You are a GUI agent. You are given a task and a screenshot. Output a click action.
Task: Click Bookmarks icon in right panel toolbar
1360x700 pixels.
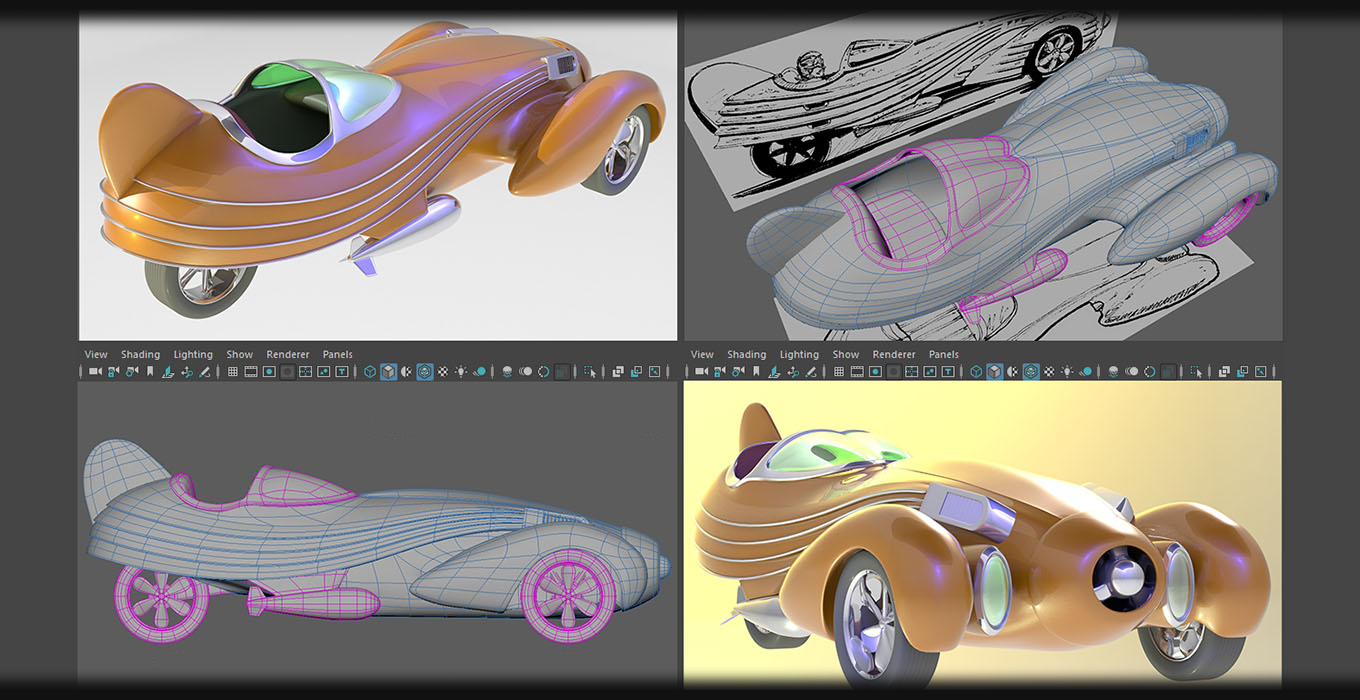[x=756, y=371]
